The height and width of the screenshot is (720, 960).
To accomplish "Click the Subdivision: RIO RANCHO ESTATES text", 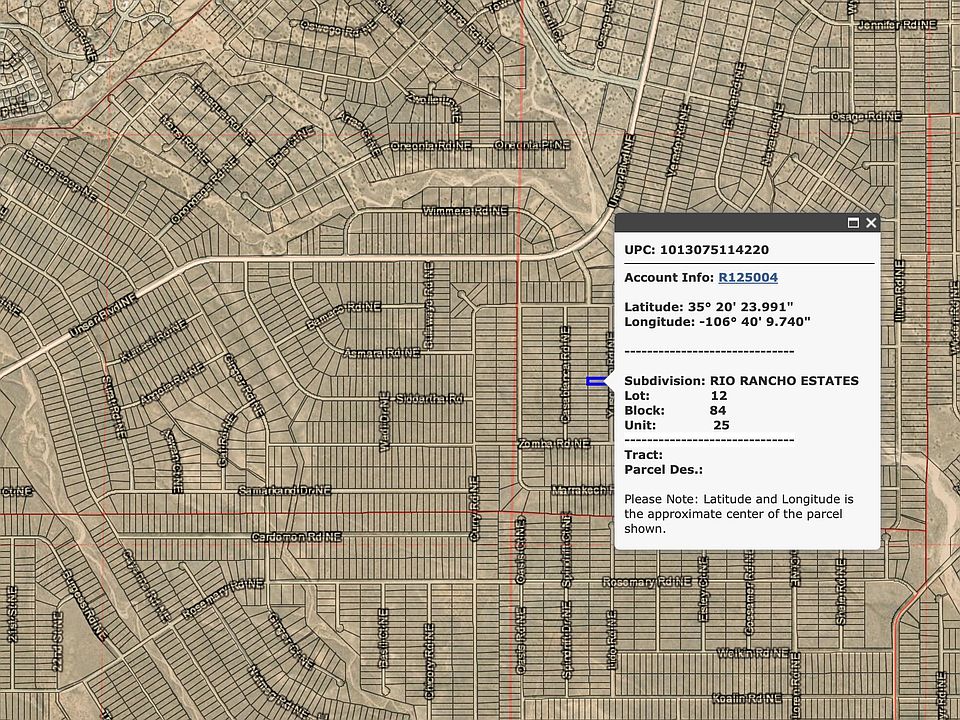I will (741, 381).
